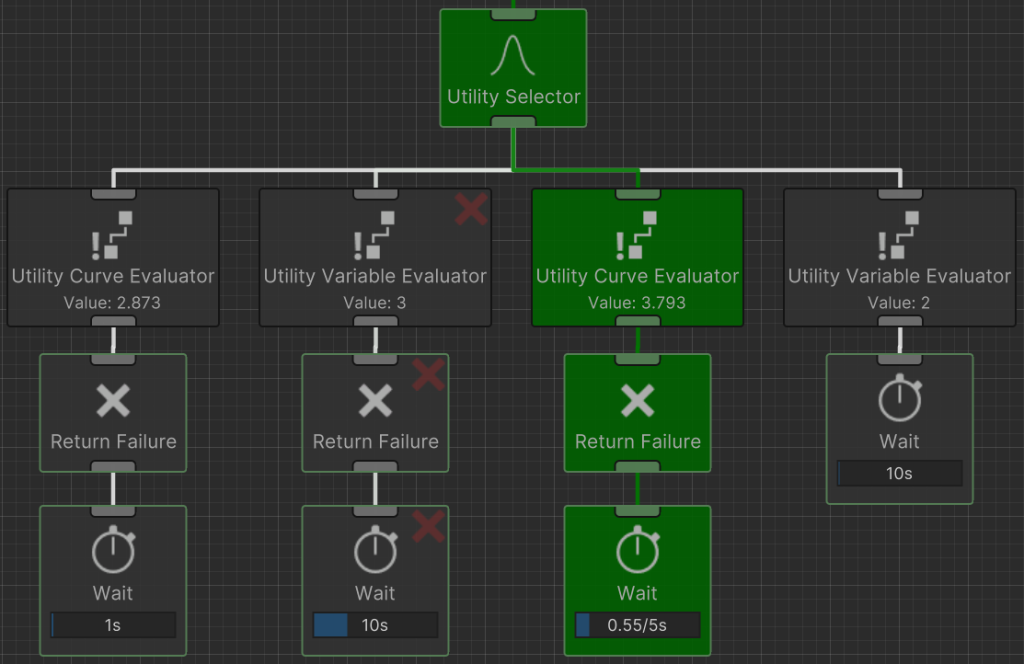Click the 1s duration field on the leftmost Wait node

click(113, 625)
